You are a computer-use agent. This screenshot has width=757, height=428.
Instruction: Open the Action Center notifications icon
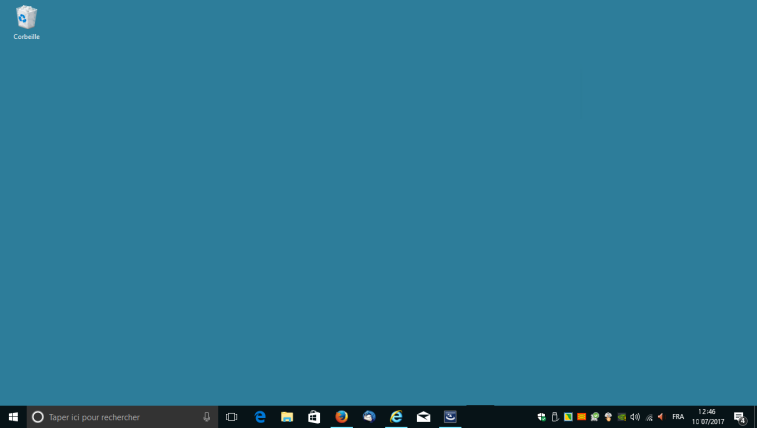(740, 417)
